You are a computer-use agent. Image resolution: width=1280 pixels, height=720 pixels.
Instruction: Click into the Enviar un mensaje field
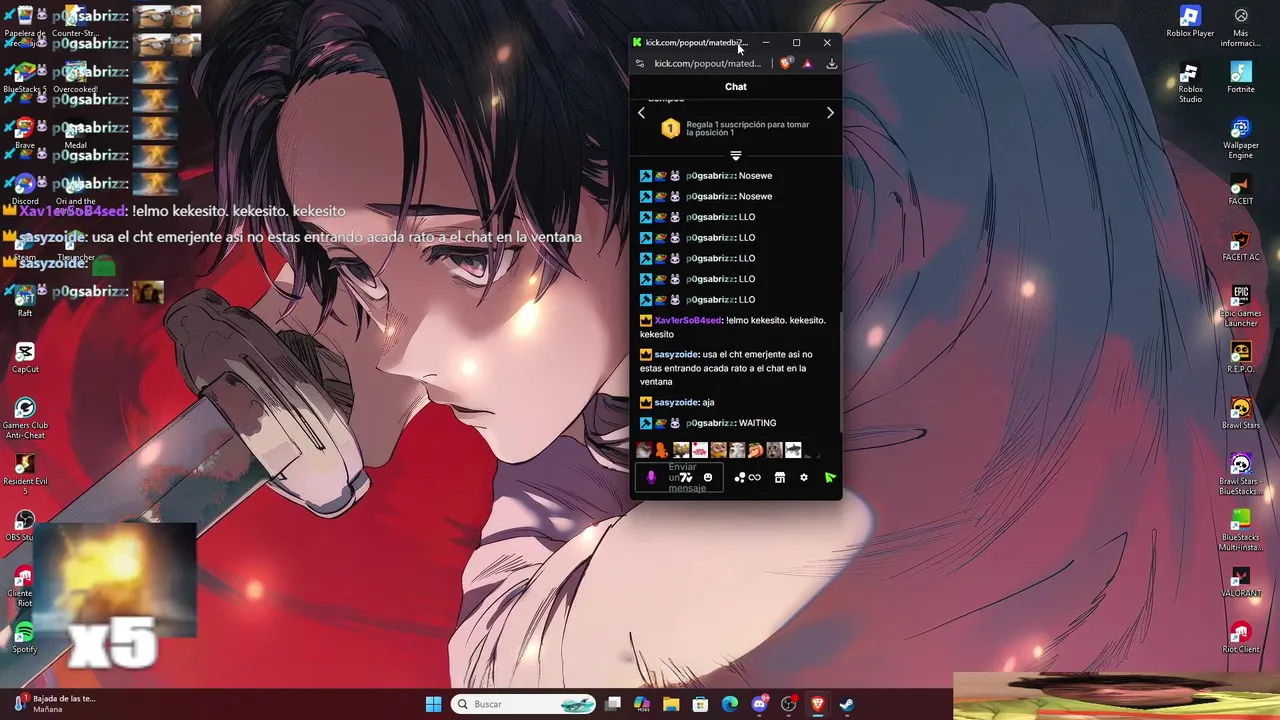coord(678,478)
